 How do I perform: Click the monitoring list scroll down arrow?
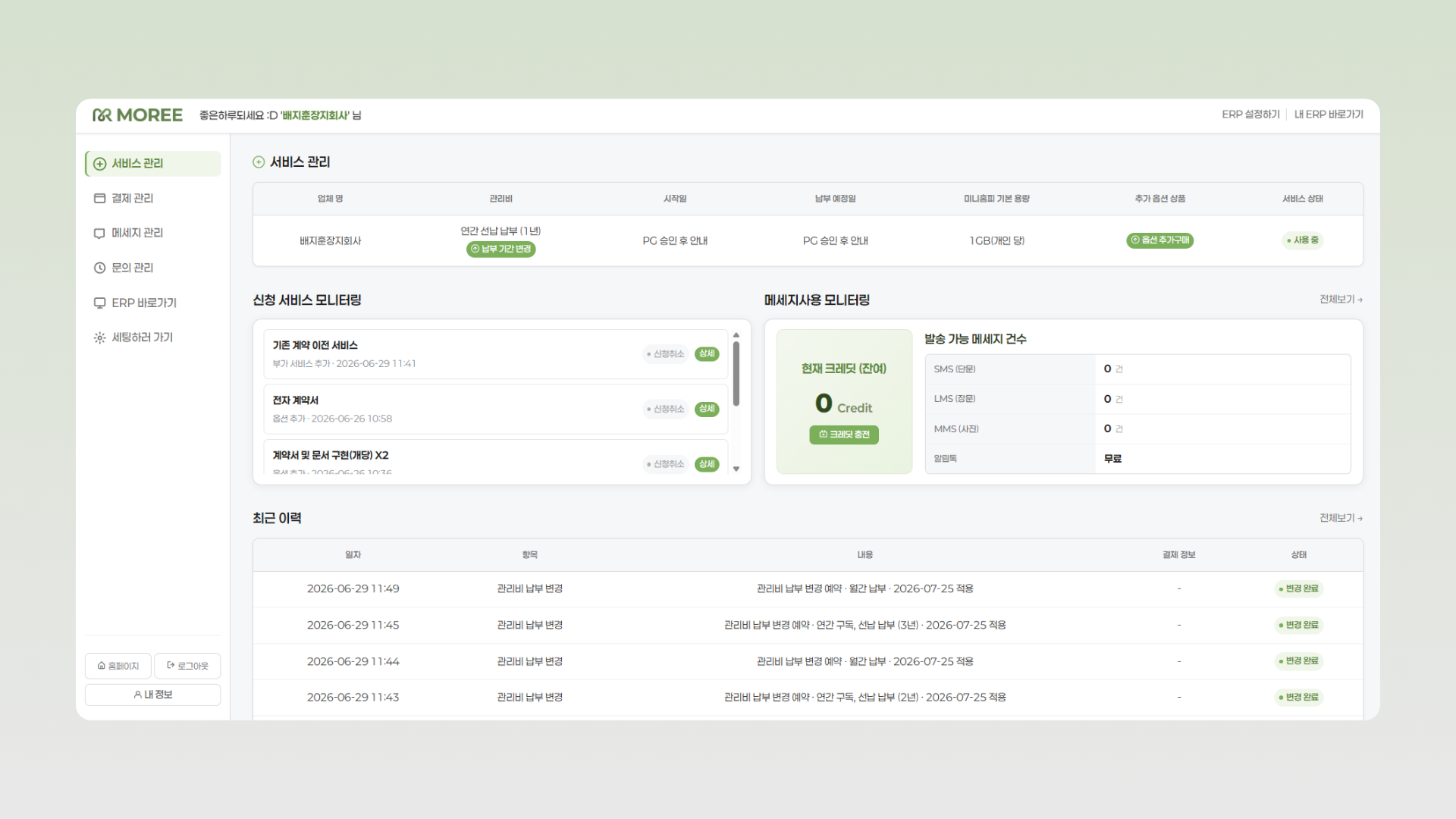click(x=736, y=469)
